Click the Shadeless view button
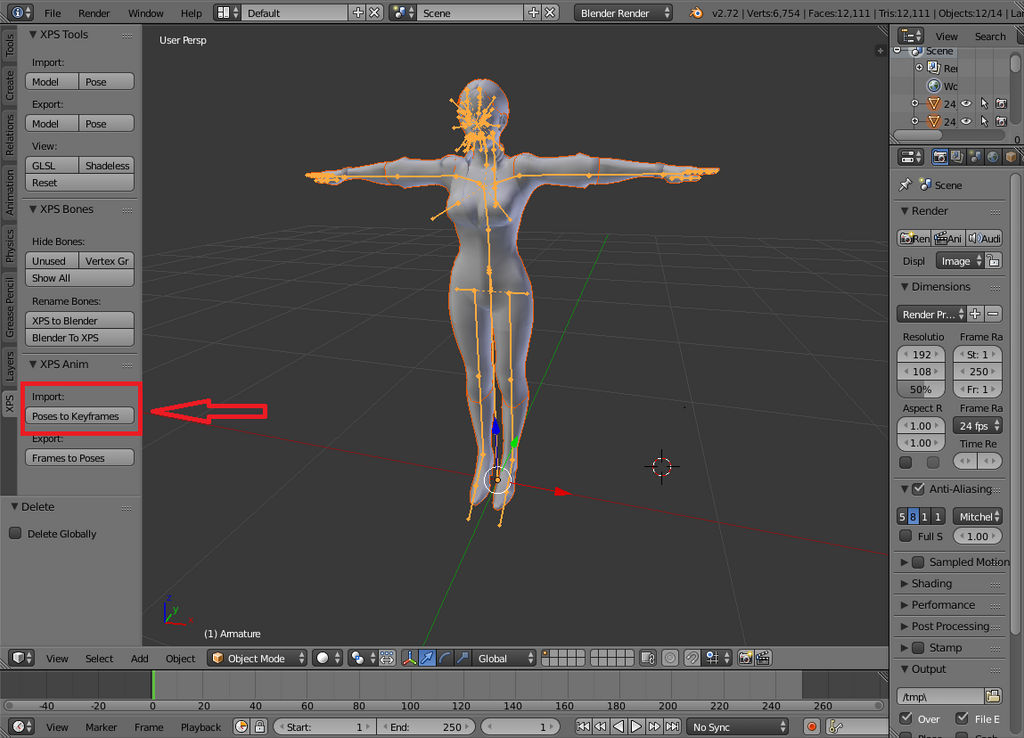 point(107,165)
